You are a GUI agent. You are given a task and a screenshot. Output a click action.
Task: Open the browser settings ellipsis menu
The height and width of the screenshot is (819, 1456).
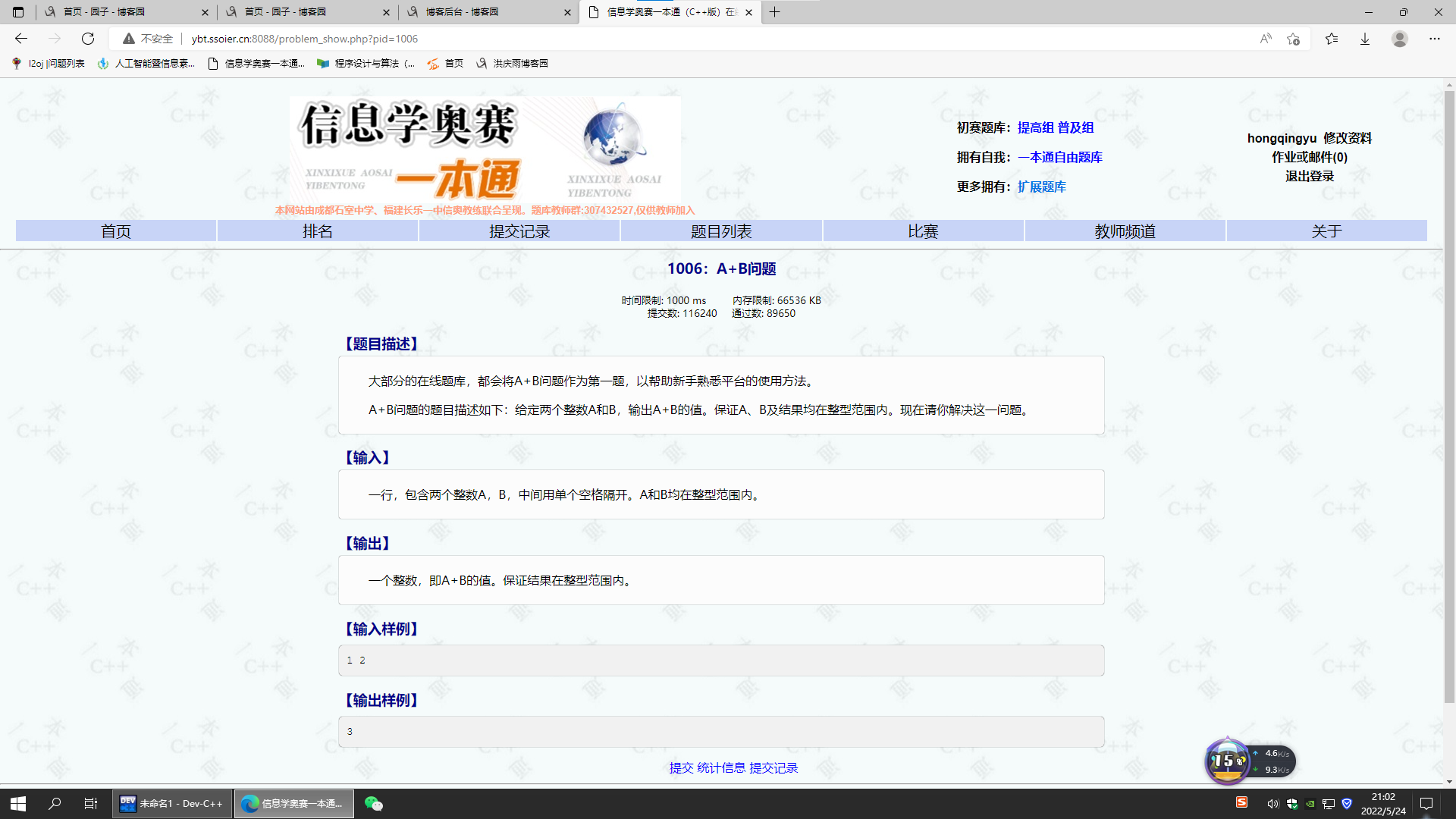click(1435, 39)
